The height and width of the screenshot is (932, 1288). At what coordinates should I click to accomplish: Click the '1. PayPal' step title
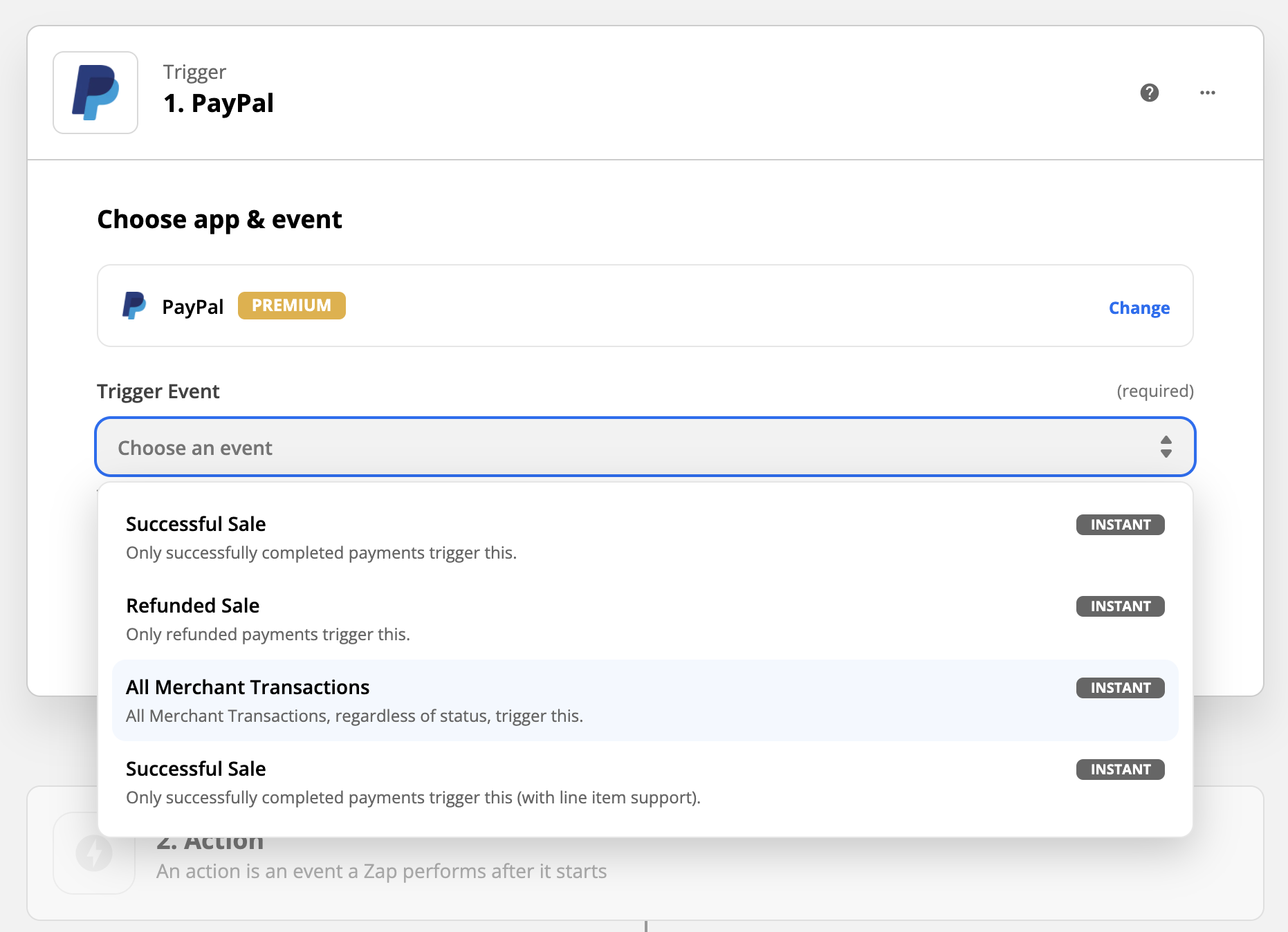[x=219, y=103]
